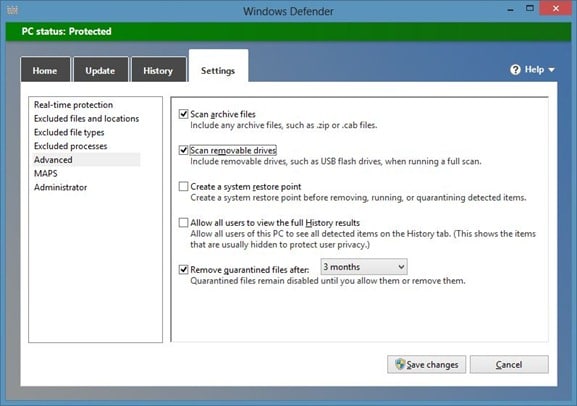Toggle Scan removable drives checkbox
Viewport: 577px width, 406px height.
(183, 150)
